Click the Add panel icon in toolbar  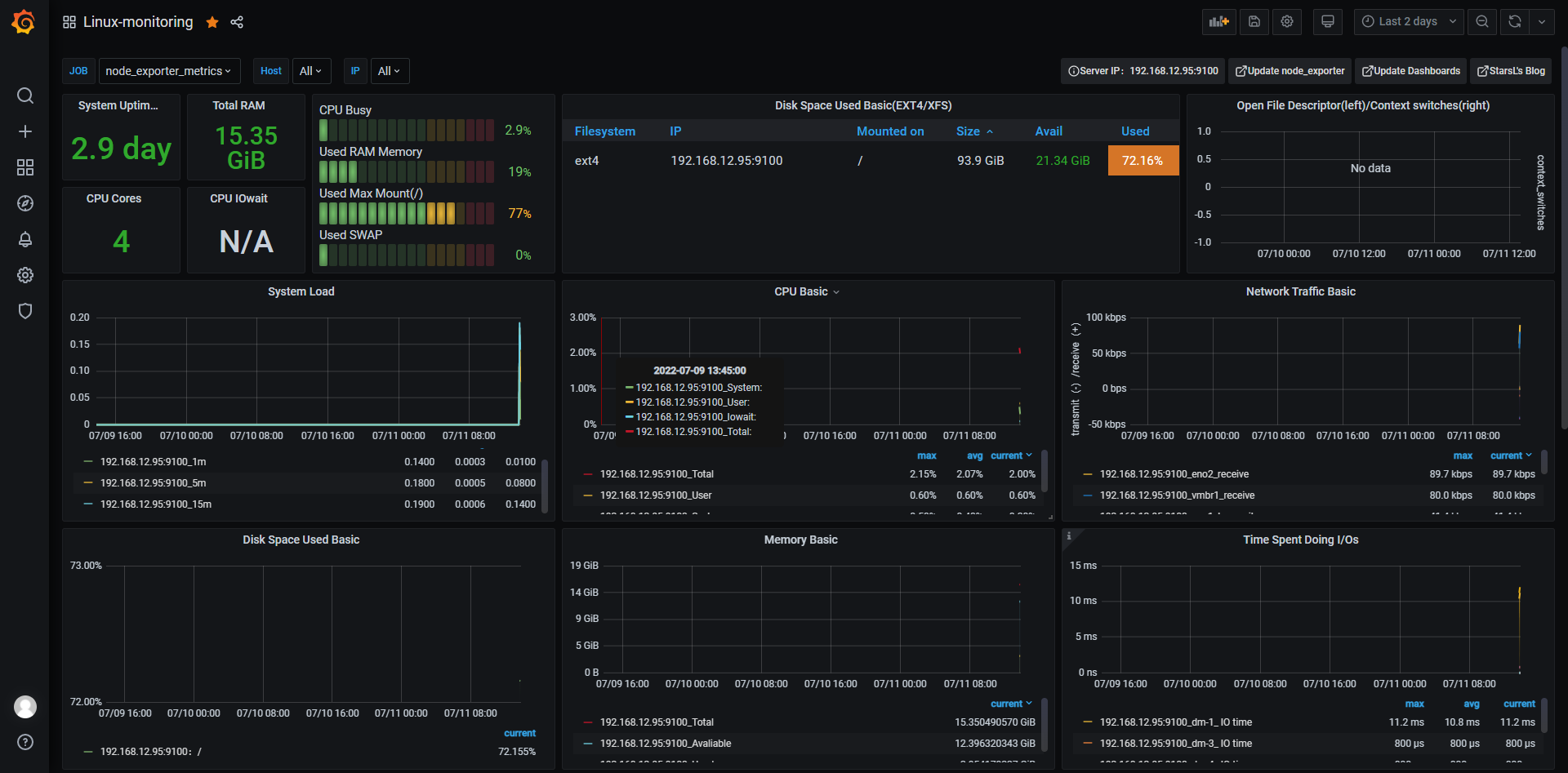[x=1218, y=21]
